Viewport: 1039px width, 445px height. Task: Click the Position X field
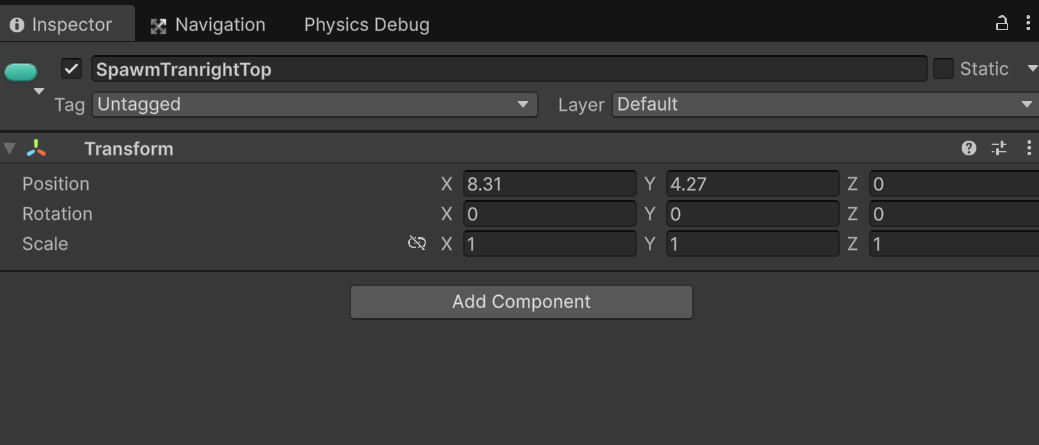(549, 184)
